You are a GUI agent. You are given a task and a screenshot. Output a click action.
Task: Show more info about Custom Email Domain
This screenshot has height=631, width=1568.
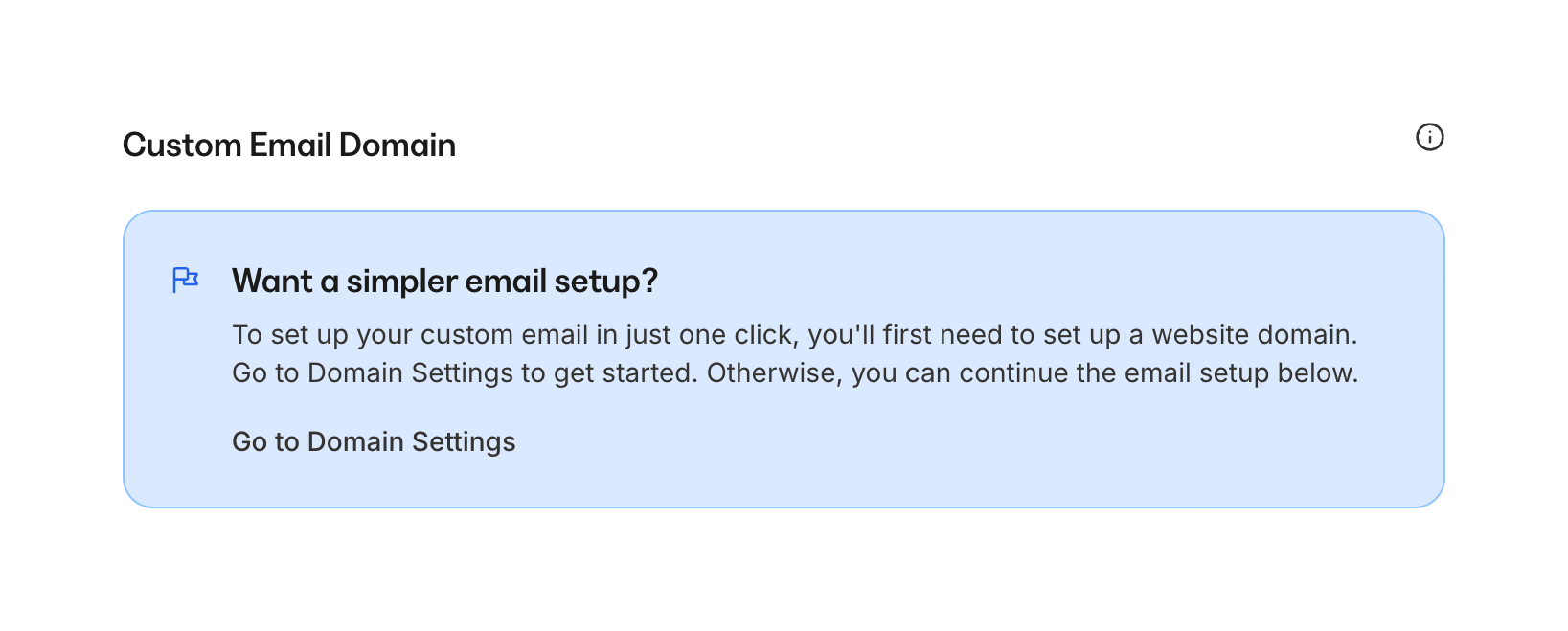(1429, 137)
